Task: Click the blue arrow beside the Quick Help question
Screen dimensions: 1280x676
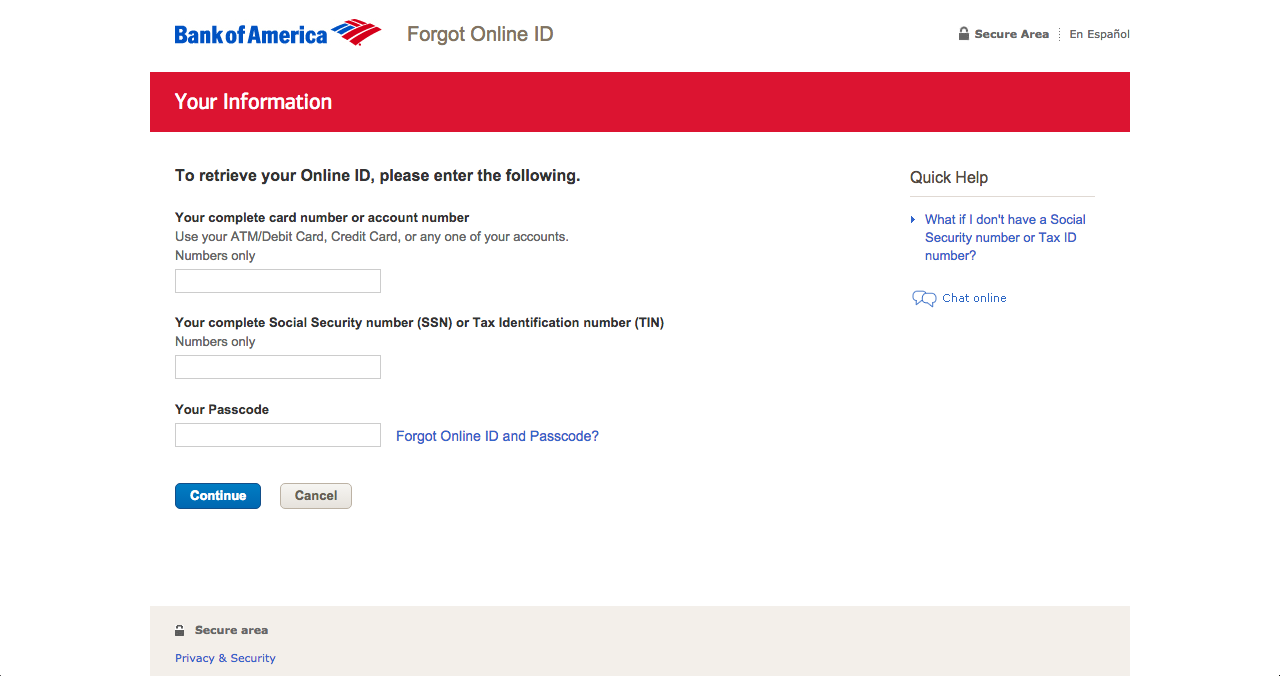Action: click(912, 219)
